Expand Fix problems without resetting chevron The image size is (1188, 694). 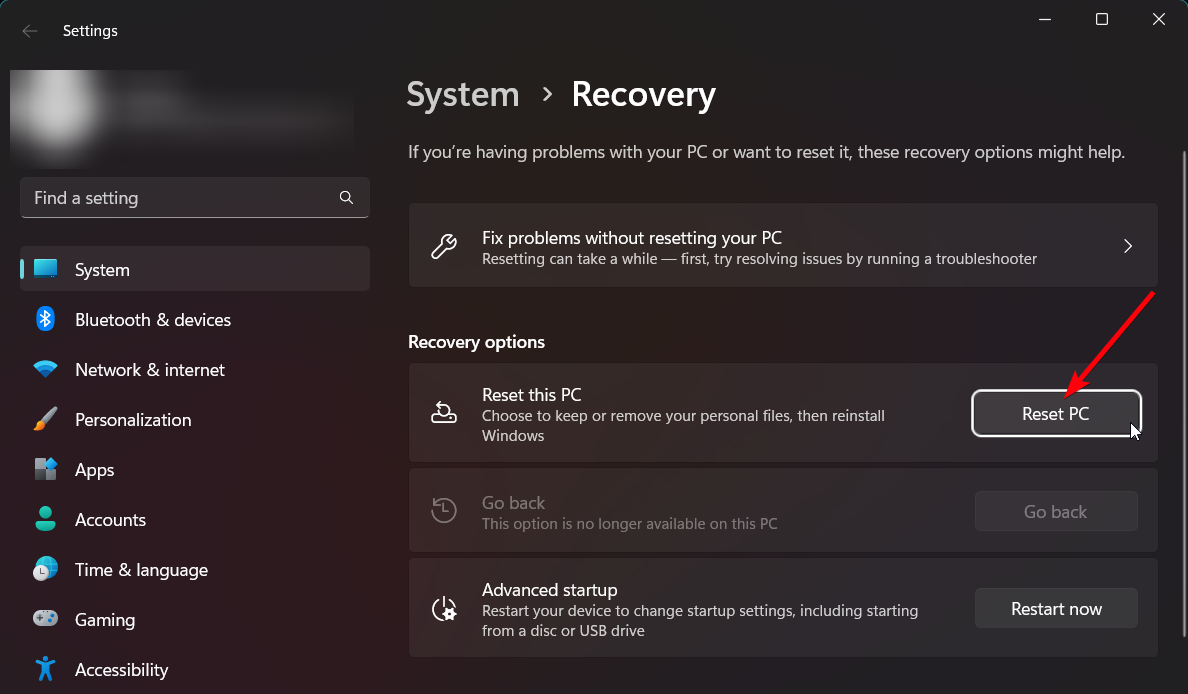click(x=1128, y=246)
